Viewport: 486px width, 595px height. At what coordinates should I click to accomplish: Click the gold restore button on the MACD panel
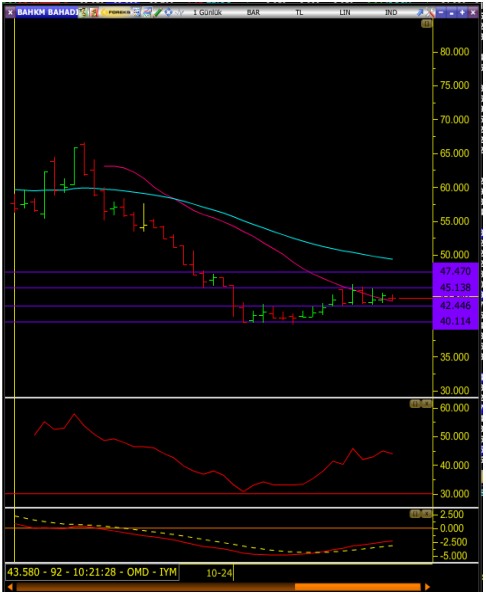[415, 514]
